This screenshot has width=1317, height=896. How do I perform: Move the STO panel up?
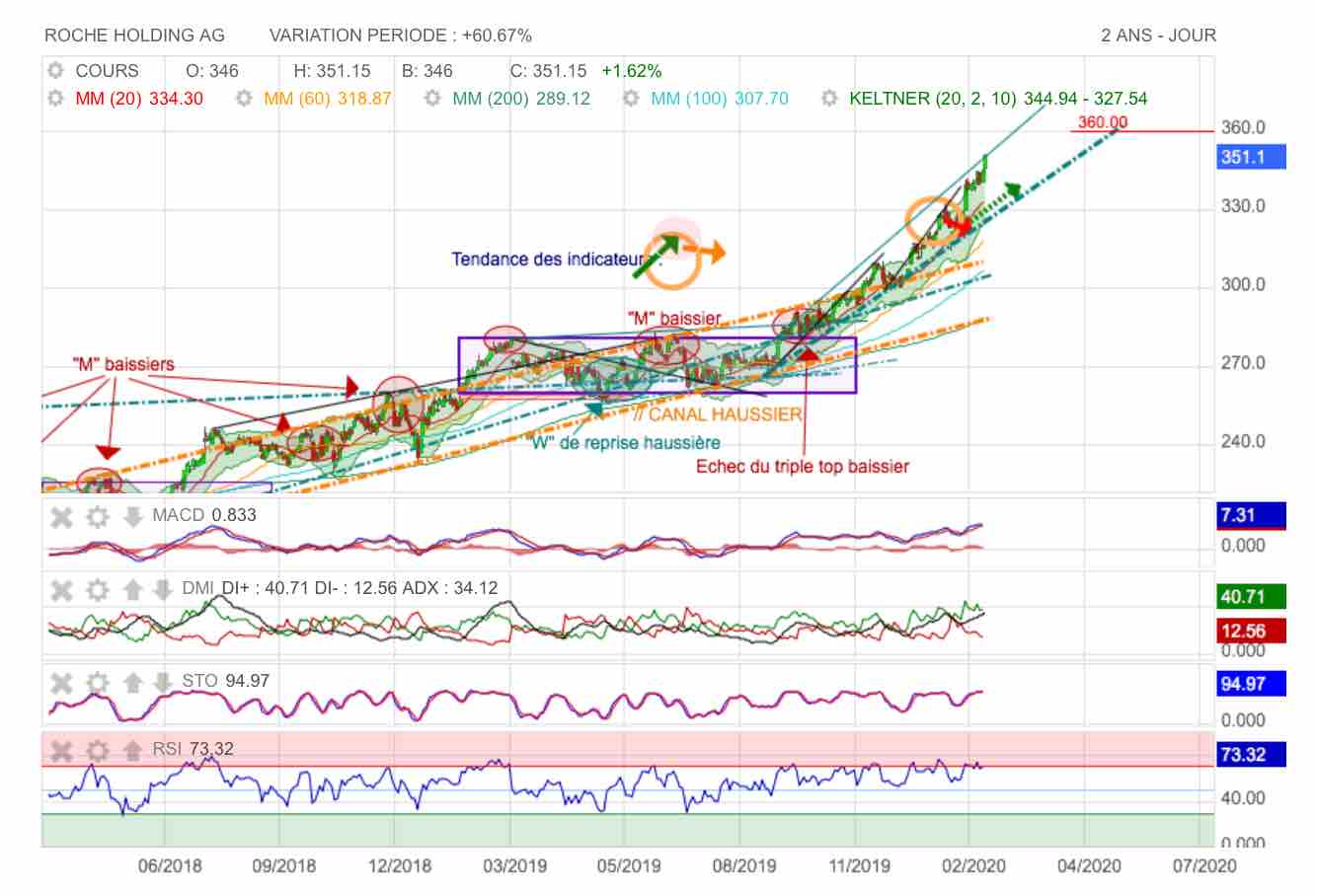tap(132, 682)
